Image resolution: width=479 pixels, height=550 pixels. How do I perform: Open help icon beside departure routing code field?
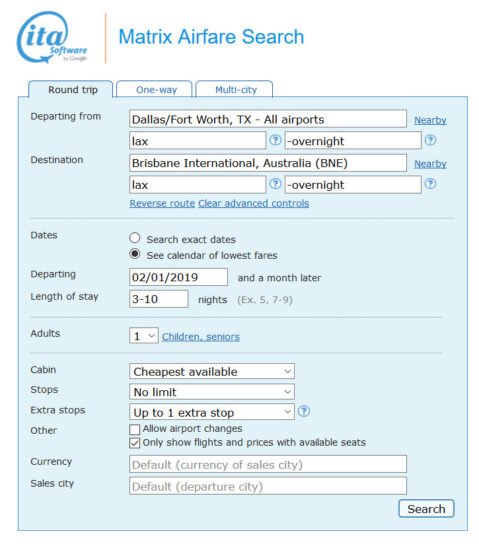275,140
